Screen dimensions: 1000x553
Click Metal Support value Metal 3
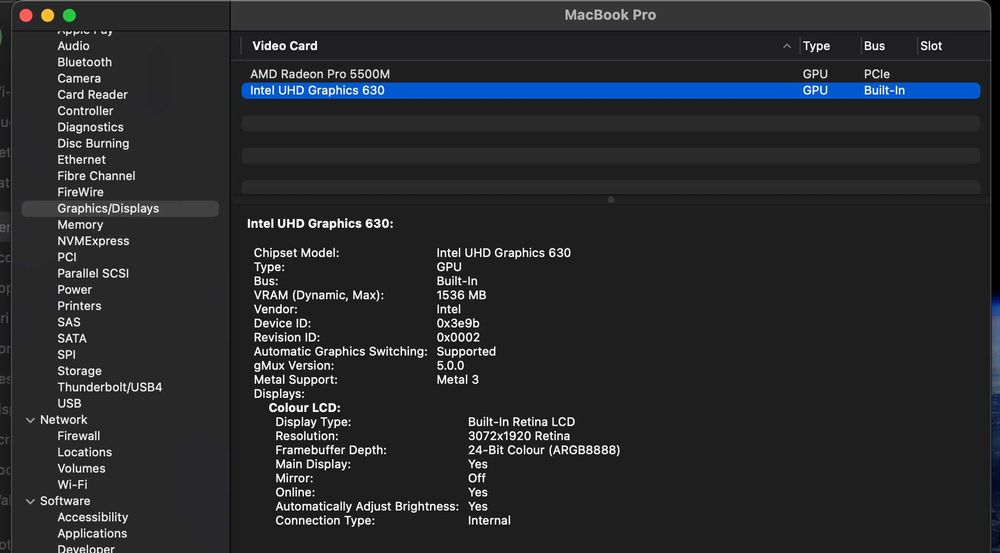457,380
